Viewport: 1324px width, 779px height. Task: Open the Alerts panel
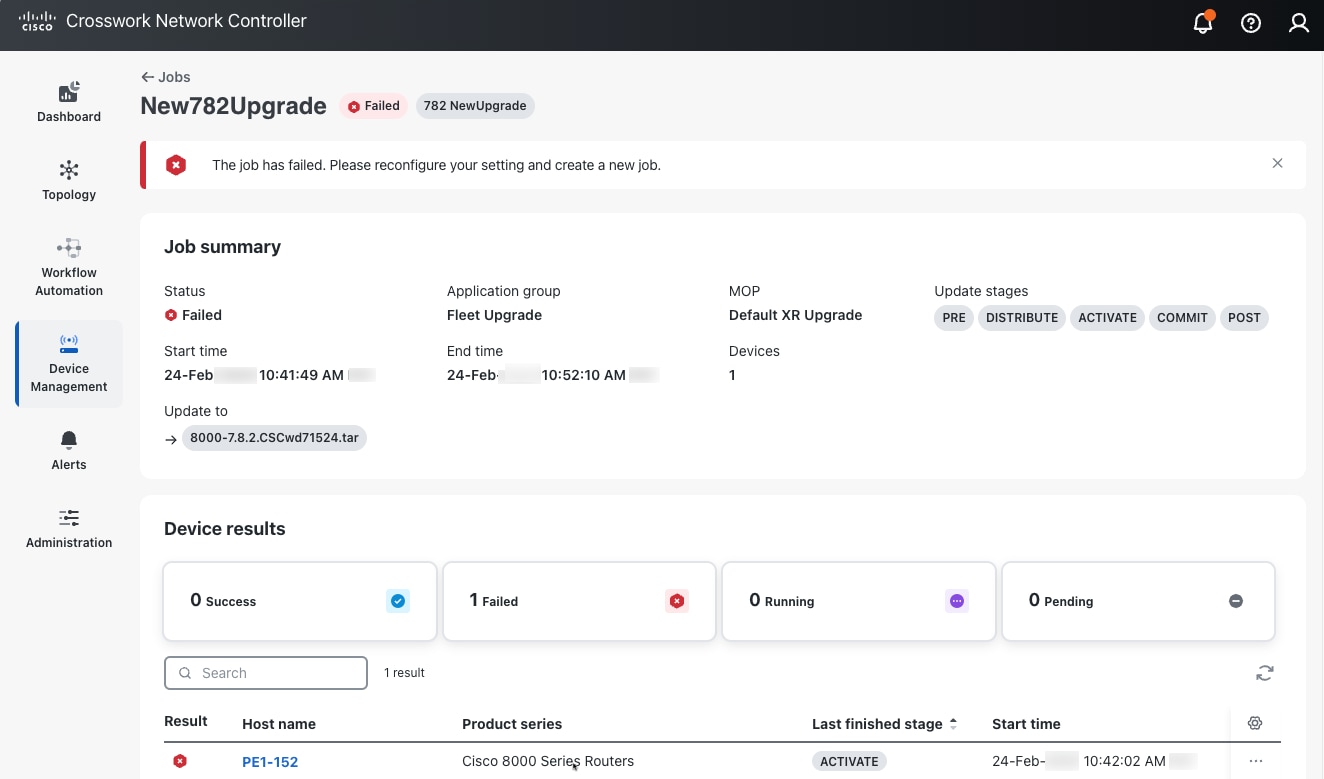click(68, 450)
